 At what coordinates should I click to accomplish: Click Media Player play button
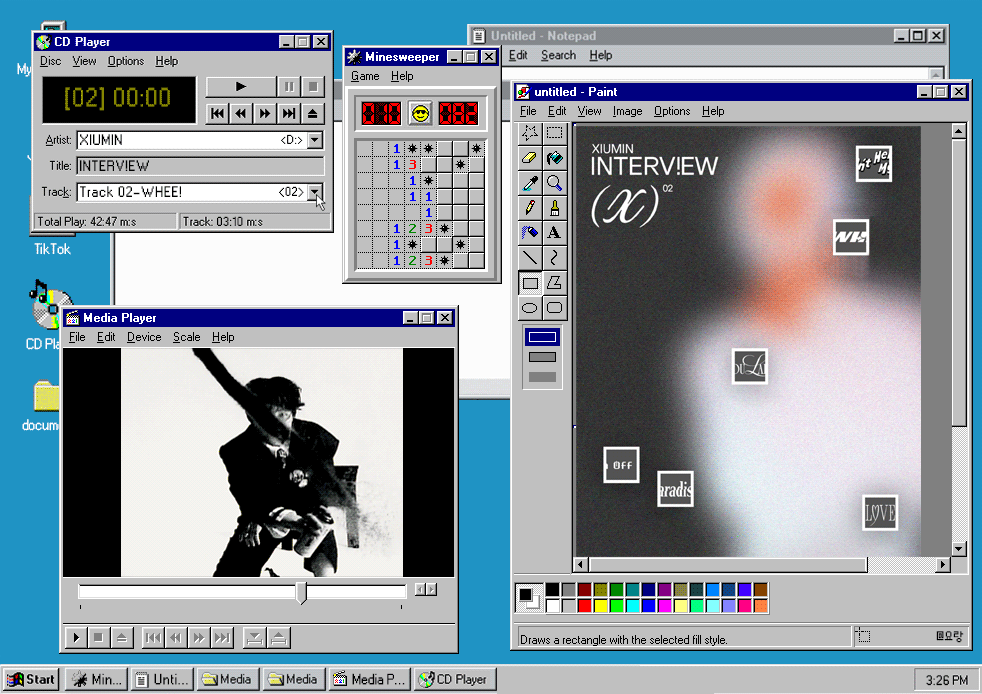pyautogui.click(x=76, y=638)
